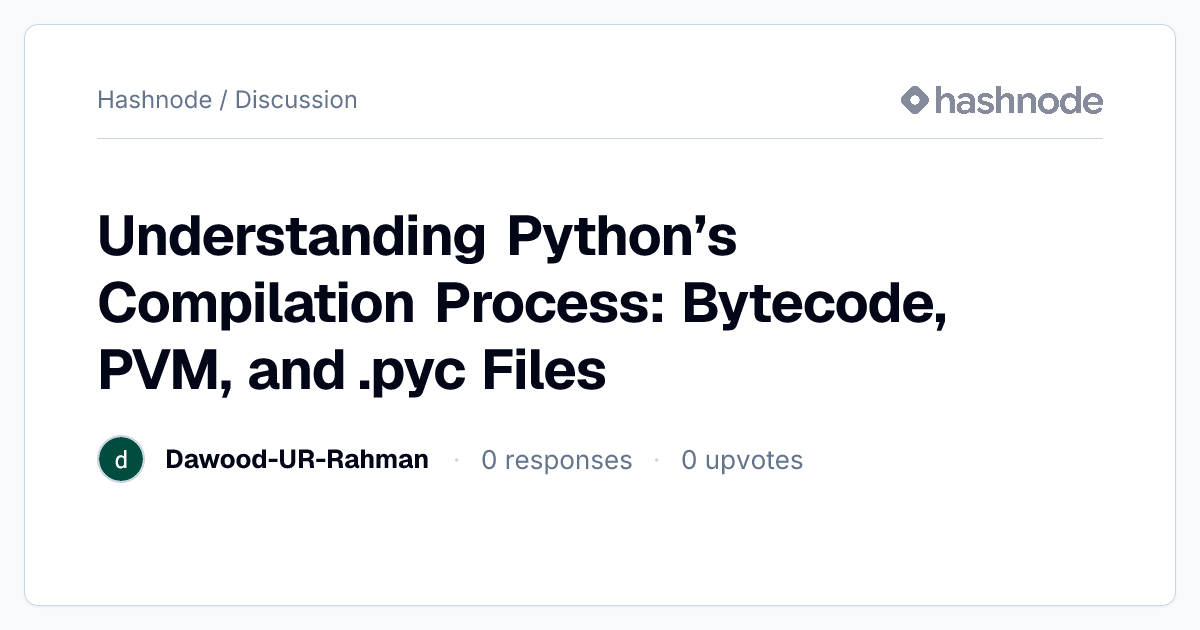Click the word Compilation in the title

click(256, 304)
